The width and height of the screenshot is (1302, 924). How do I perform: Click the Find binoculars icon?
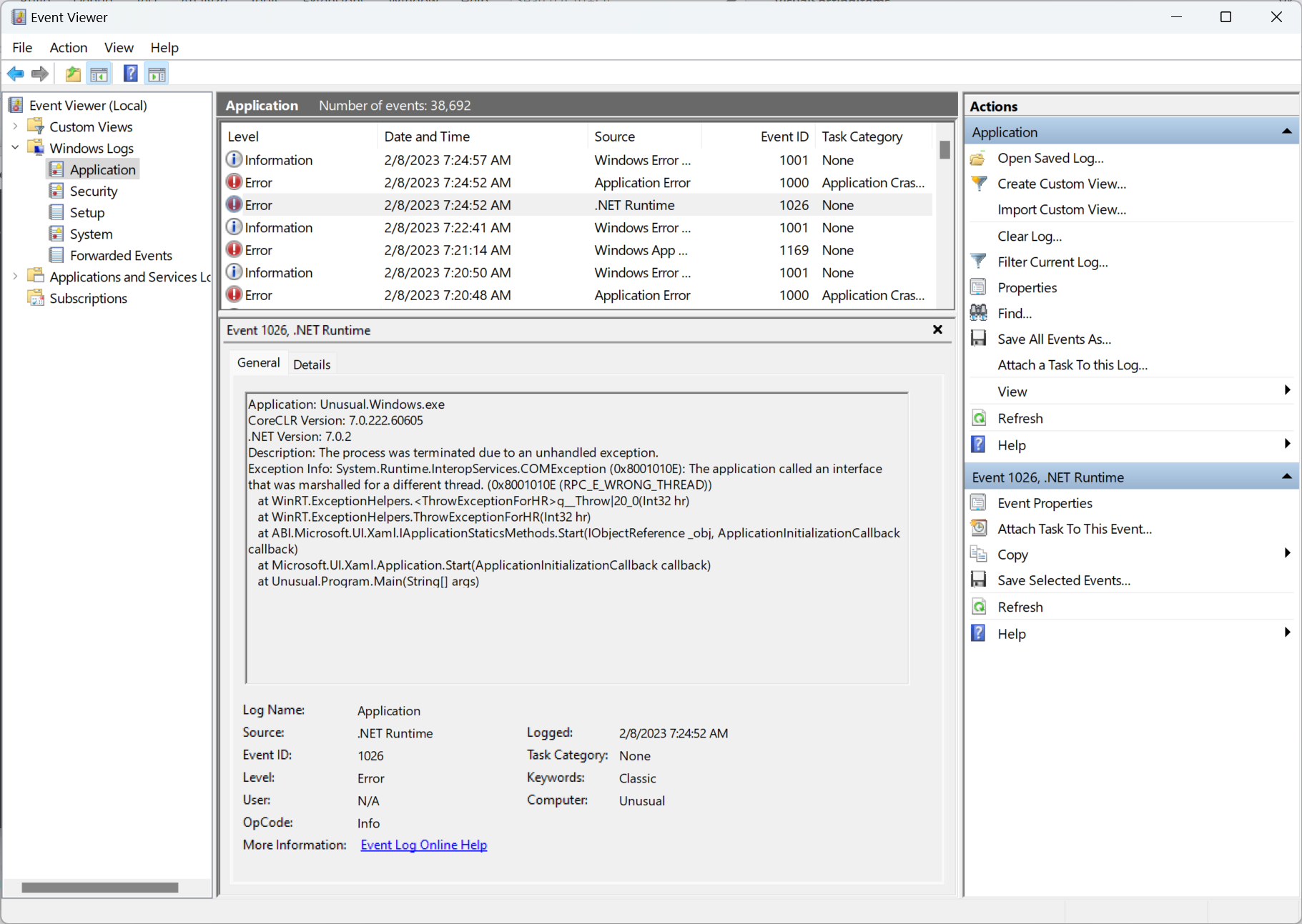[x=978, y=312]
